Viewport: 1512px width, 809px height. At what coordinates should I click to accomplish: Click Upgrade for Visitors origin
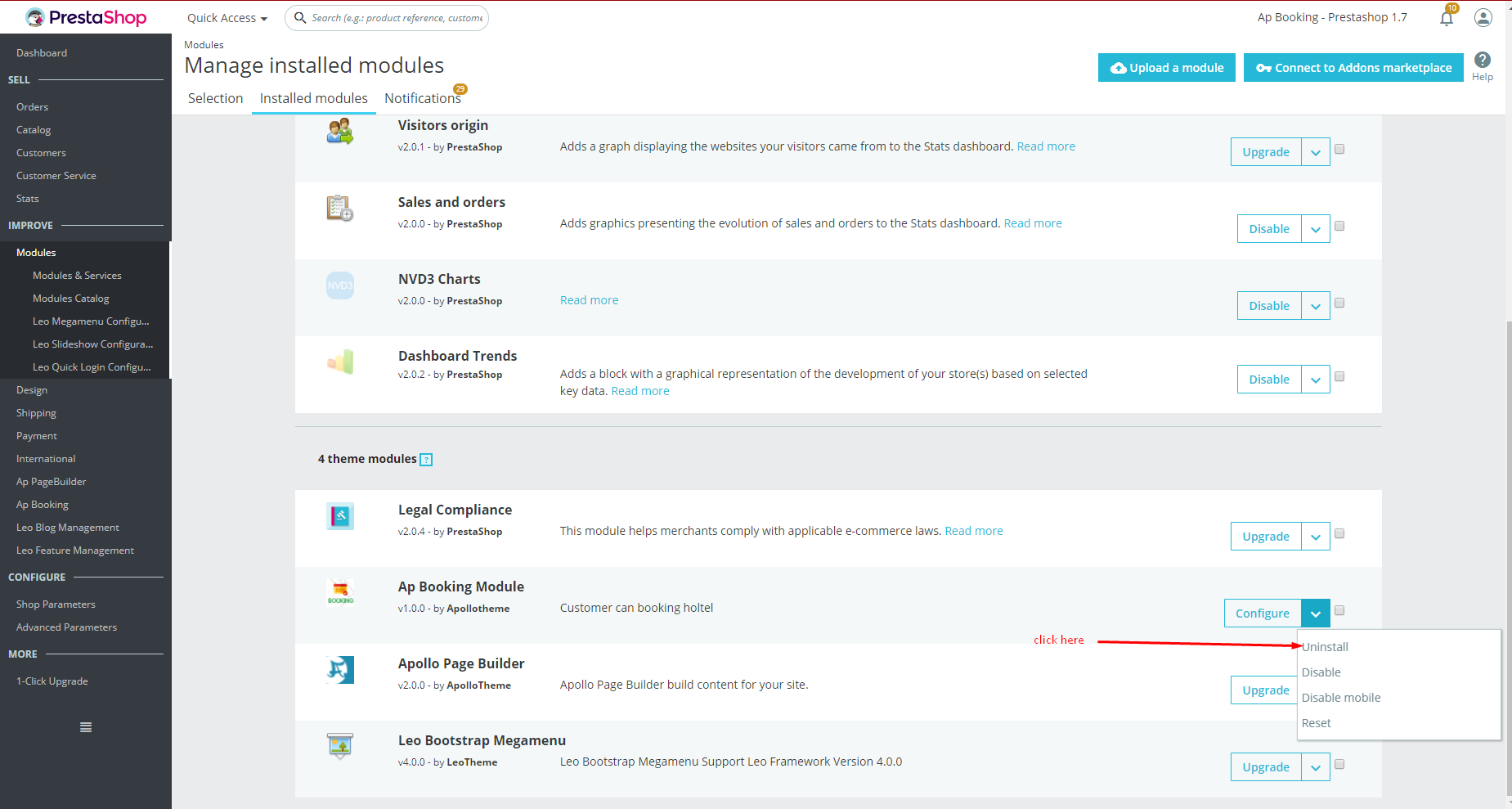[1266, 152]
